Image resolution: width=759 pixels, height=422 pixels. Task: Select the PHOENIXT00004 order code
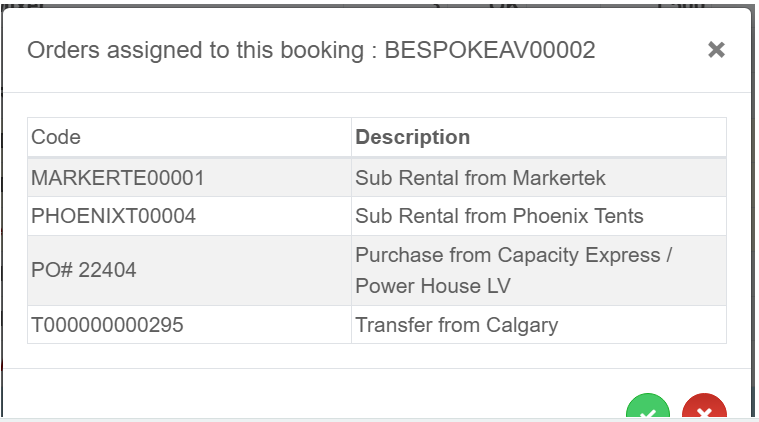pos(114,216)
